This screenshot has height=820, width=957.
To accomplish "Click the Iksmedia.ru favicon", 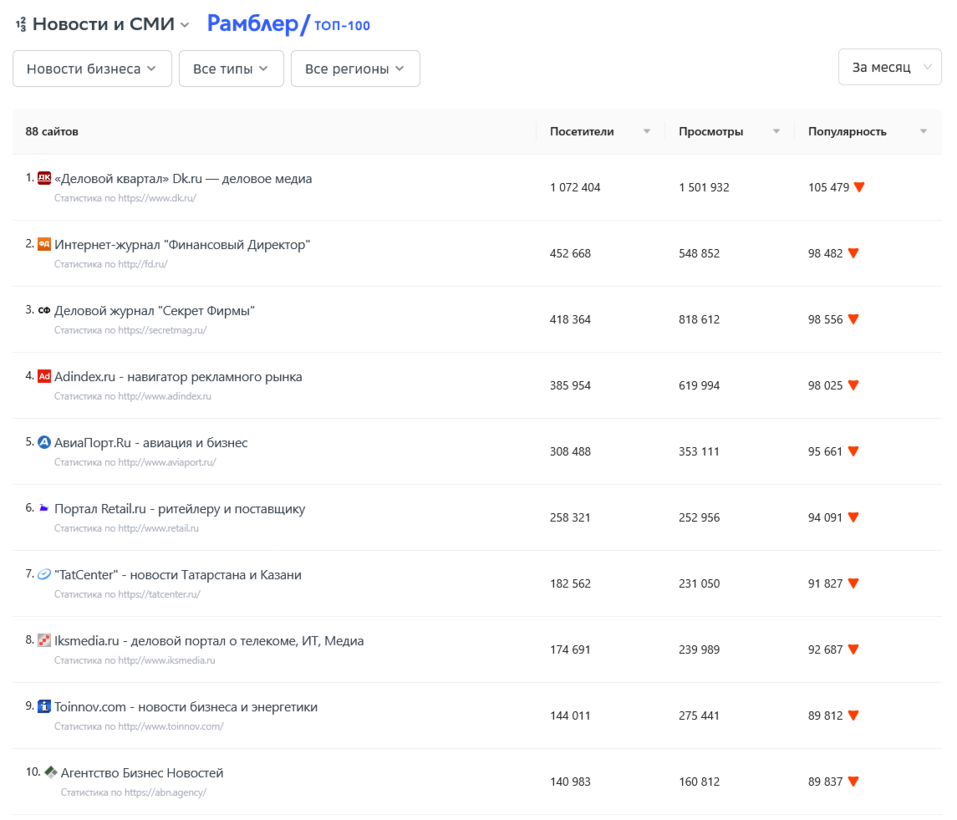I will (x=44, y=640).
